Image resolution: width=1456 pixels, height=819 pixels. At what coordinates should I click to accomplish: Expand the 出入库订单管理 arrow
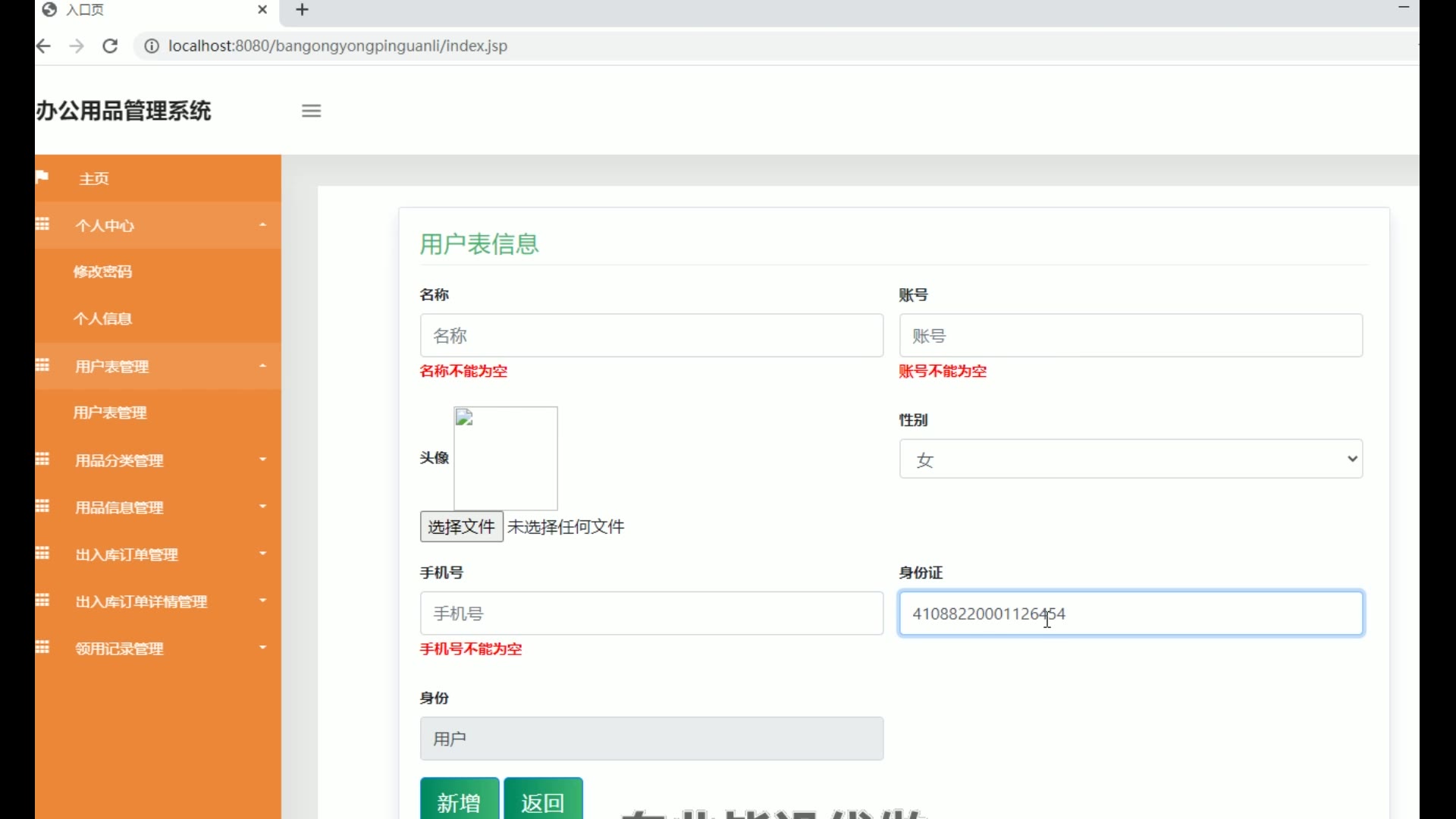click(x=262, y=554)
